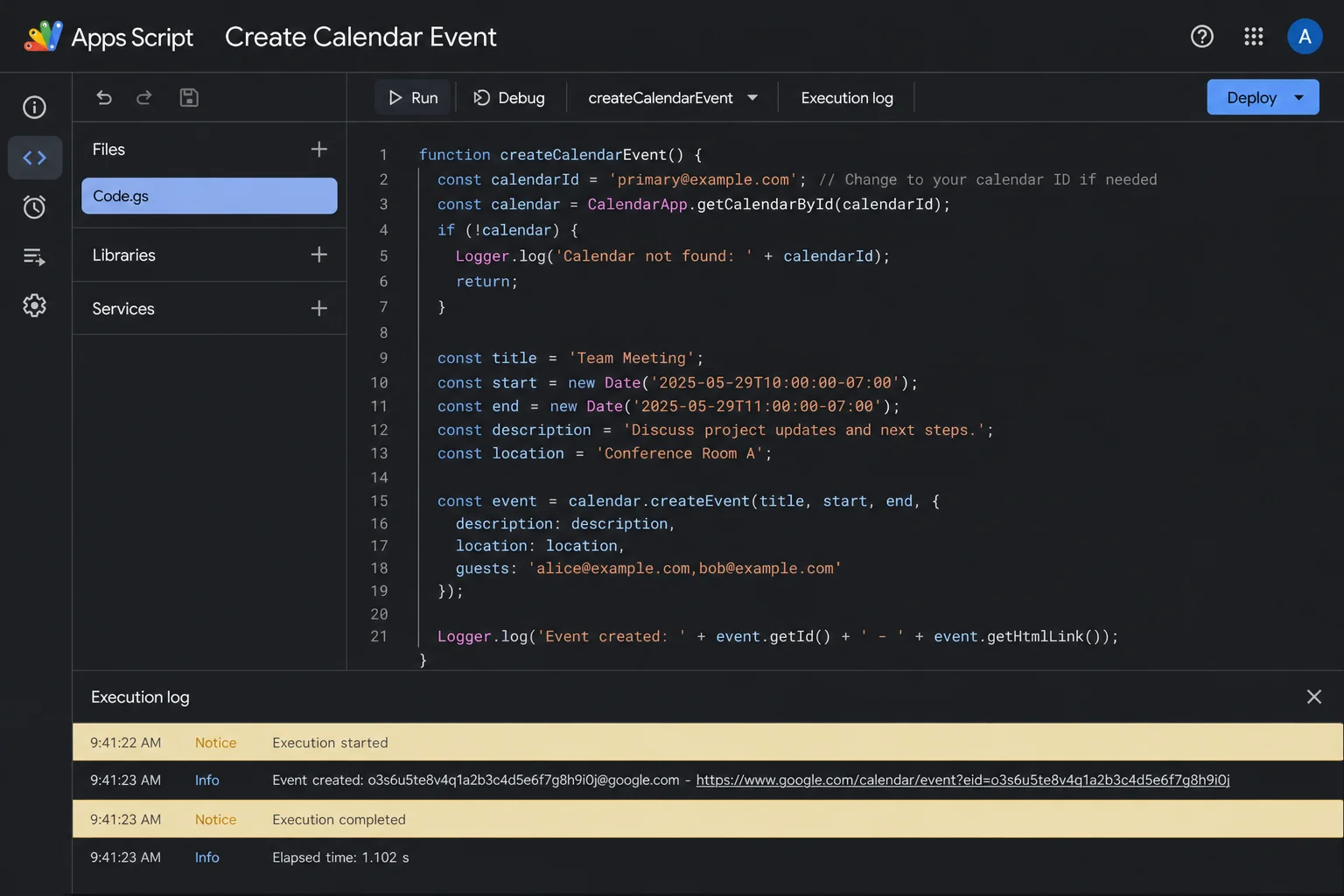Click the Redo arrow icon
Screen dimensions: 1344x896
click(x=144, y=97)
